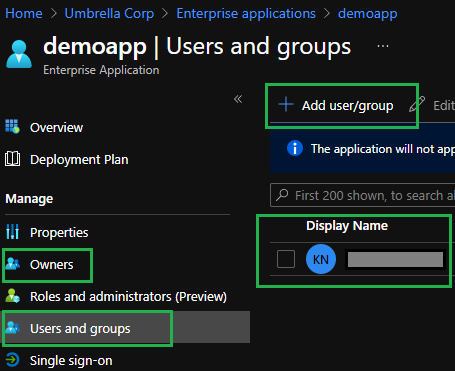Click the Add user/group button
The height and width of the screenshot is (371, 455).
(336, 105)
